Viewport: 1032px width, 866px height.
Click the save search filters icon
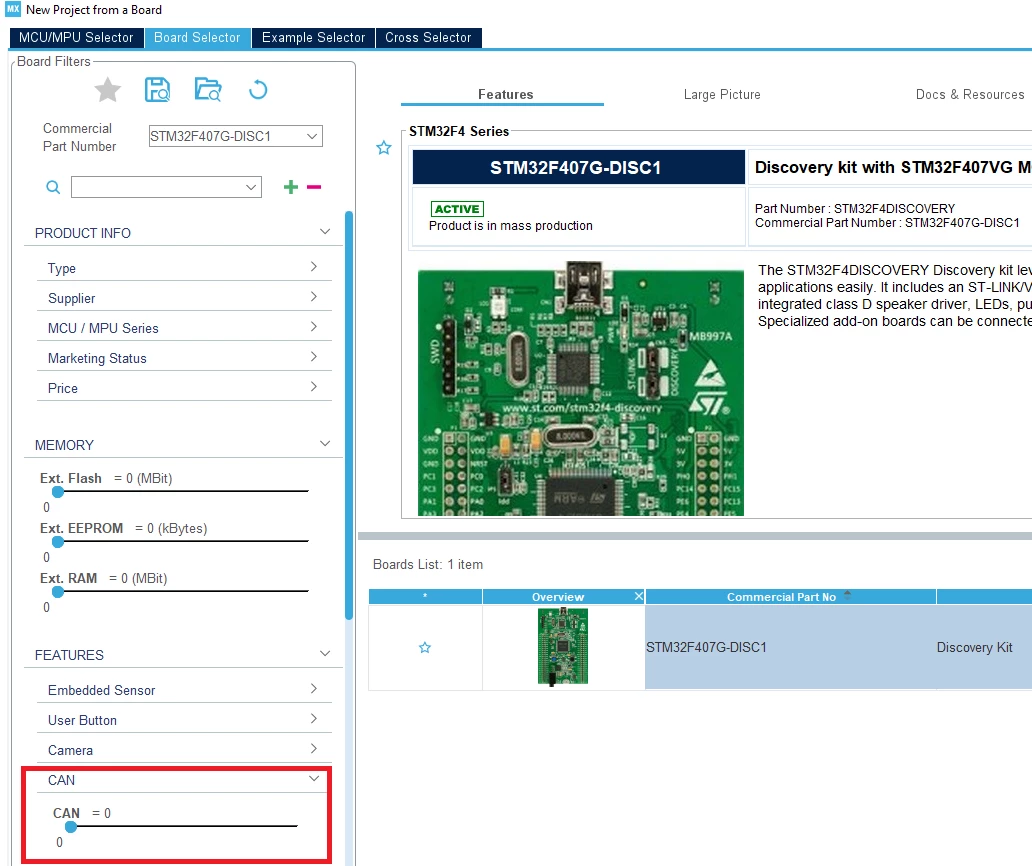click(x=157, y=89)
